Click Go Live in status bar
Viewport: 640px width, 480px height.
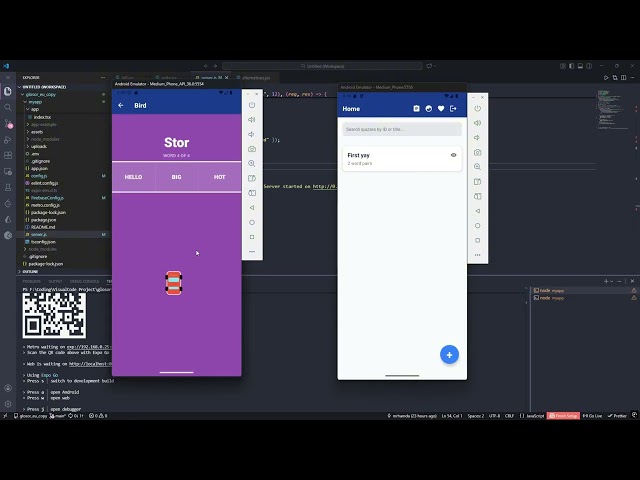tap(592, 416)
